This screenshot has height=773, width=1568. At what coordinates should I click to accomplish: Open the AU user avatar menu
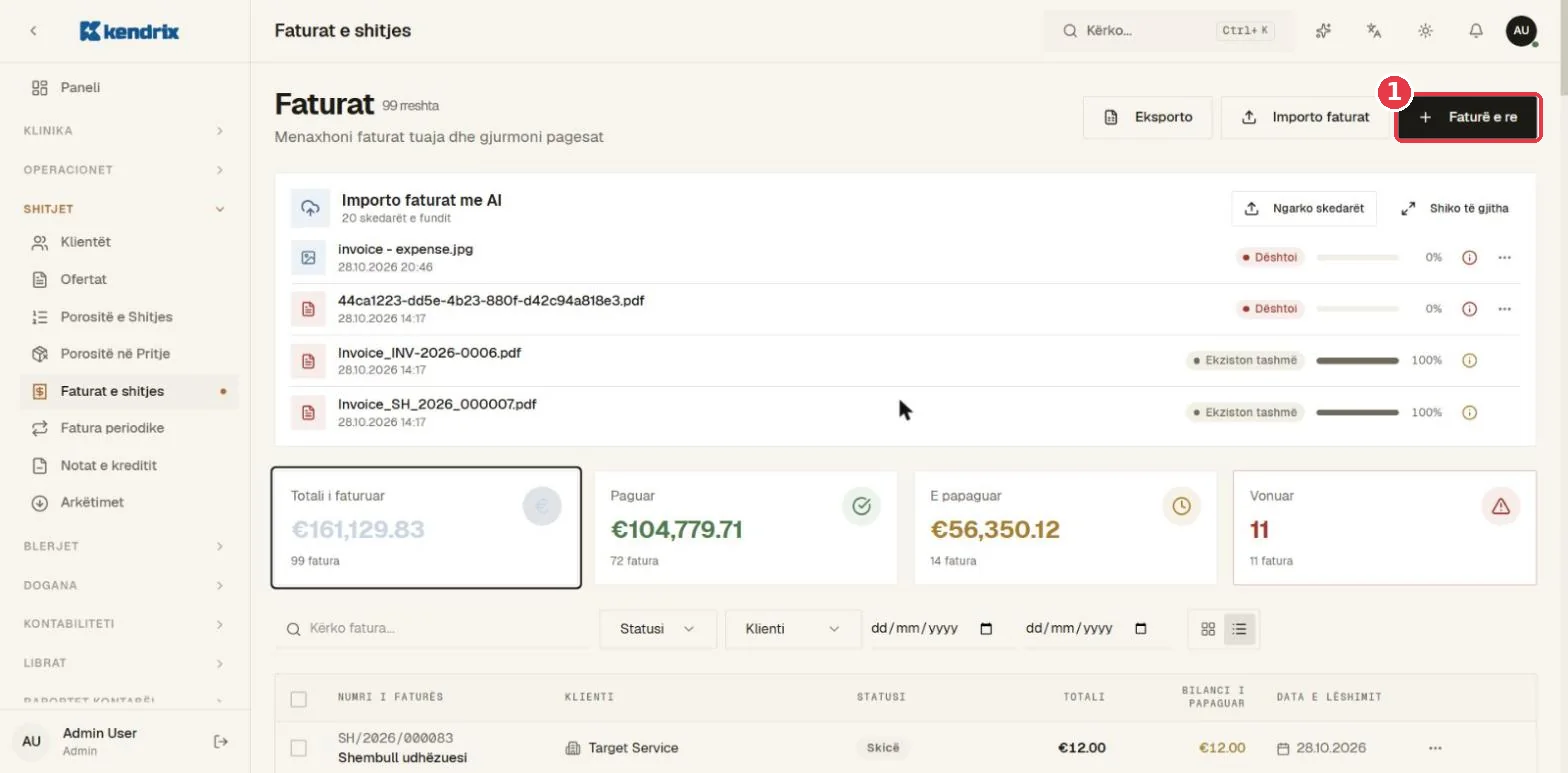[1521, 31]
